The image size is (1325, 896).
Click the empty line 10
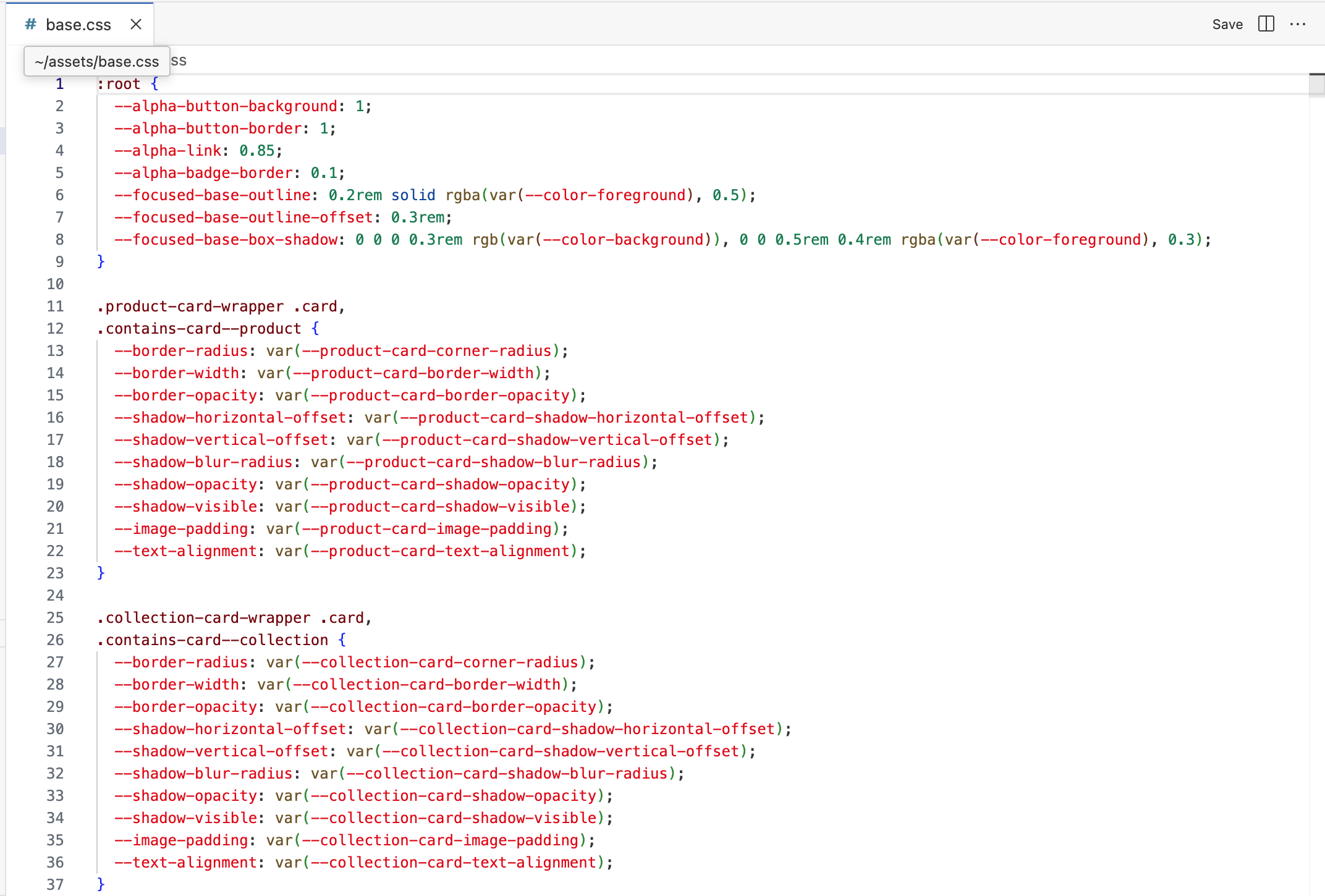coord(371,284)
